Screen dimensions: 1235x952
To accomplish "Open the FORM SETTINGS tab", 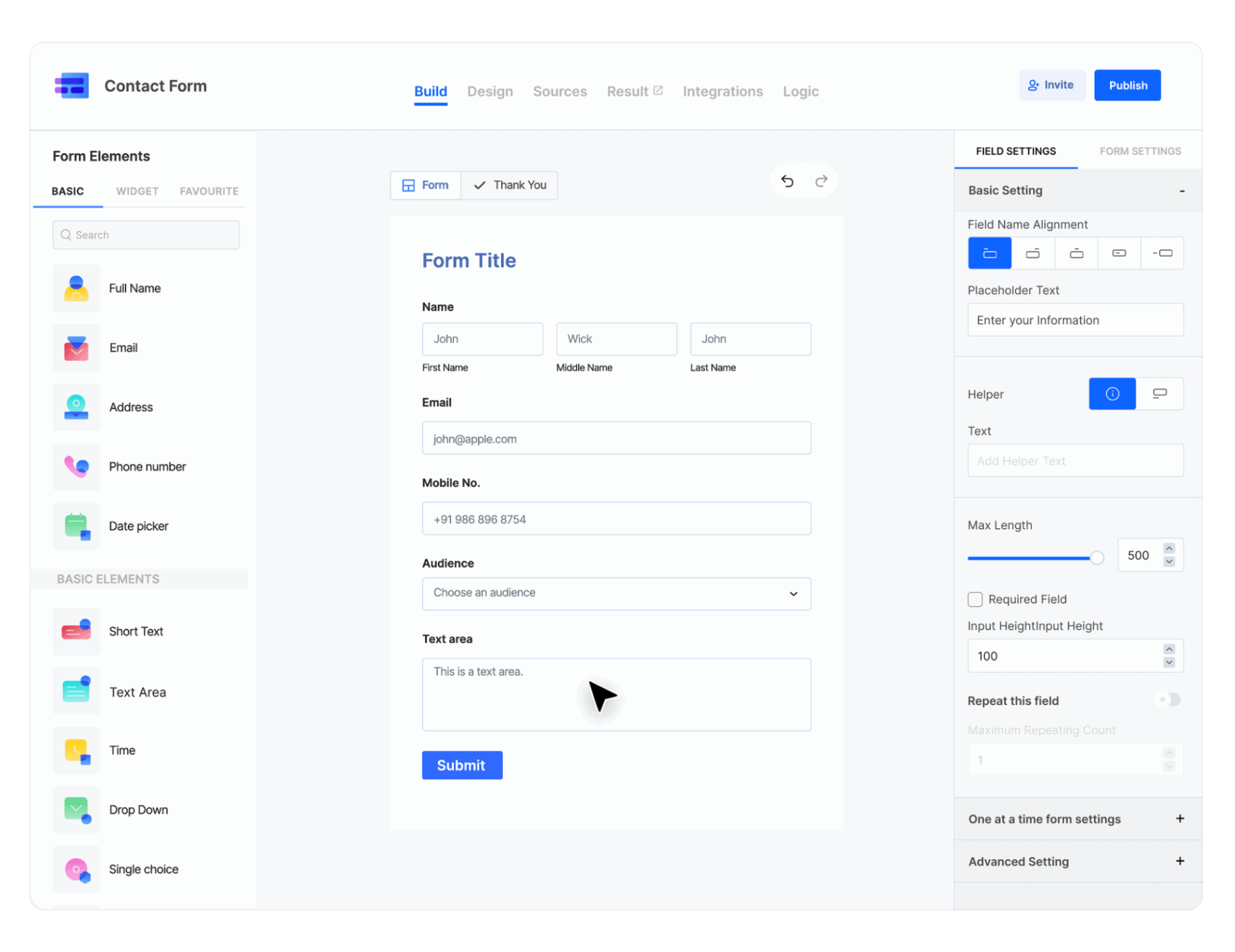I will [x=1139, y=151].
